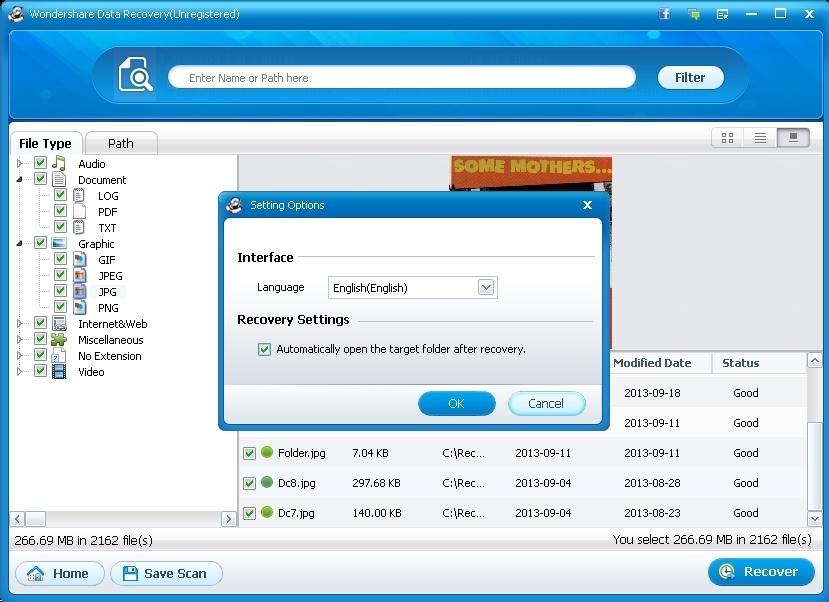Image resolution: width=829 pixels, height=602 pixels.
Task: Select the File Type tab
Action: 46,143
